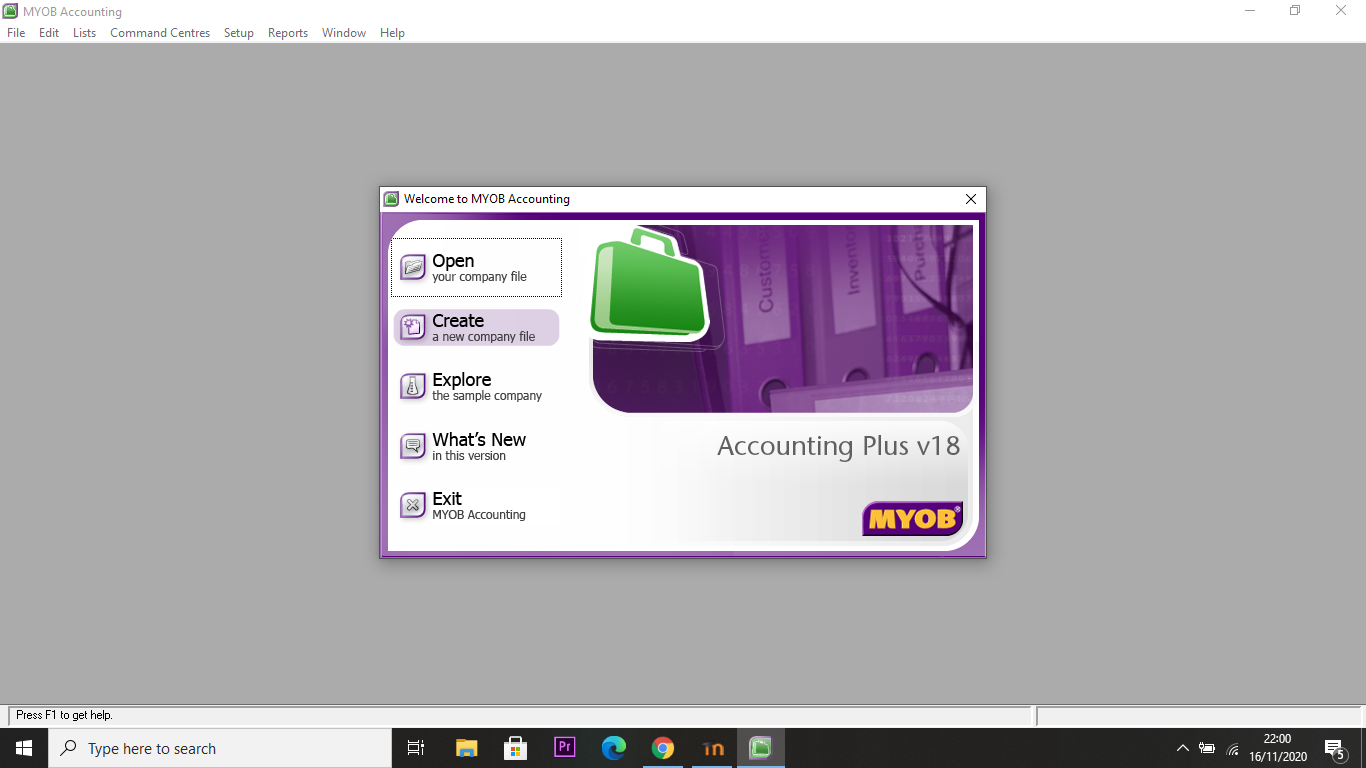Click the dialog title bar briefcase icon
Image resolution: width=1366 pixels, height=768 pixels.
[x=392, y=199]
